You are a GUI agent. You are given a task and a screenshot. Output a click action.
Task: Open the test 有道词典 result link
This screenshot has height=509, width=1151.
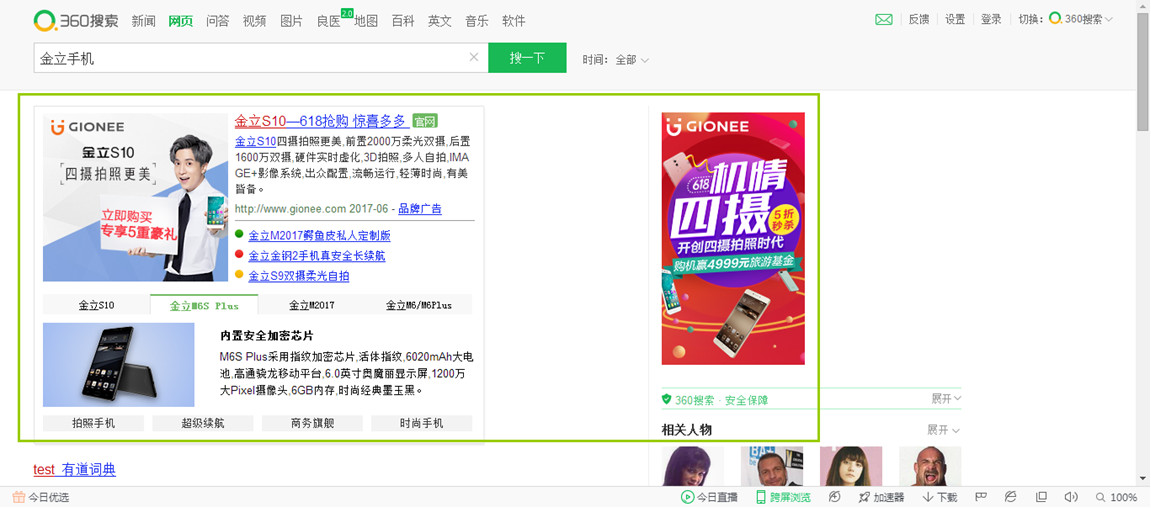click(74, 470)
